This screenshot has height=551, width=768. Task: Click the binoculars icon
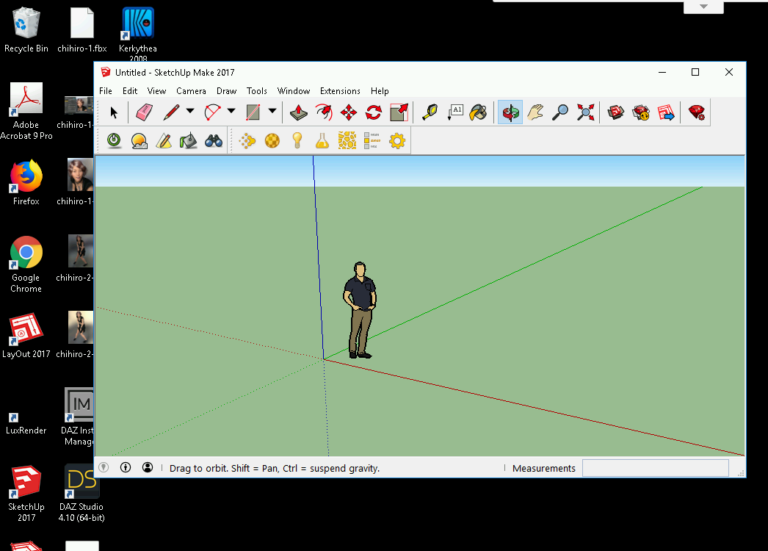tap(214, 141)
